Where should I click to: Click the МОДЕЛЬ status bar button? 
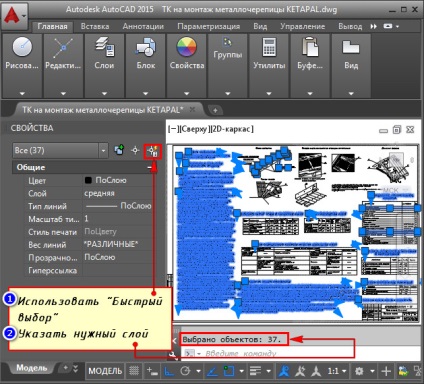pyautogui.click(x=105, y=371)
